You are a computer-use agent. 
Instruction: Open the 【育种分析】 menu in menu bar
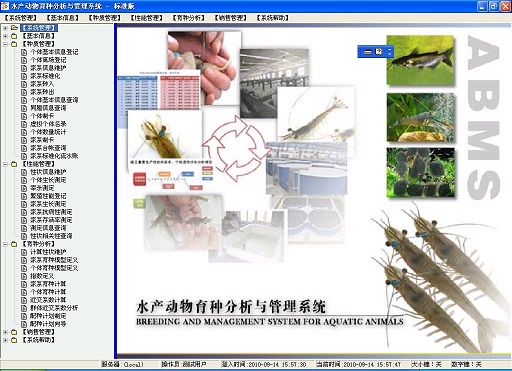(188, 18)
